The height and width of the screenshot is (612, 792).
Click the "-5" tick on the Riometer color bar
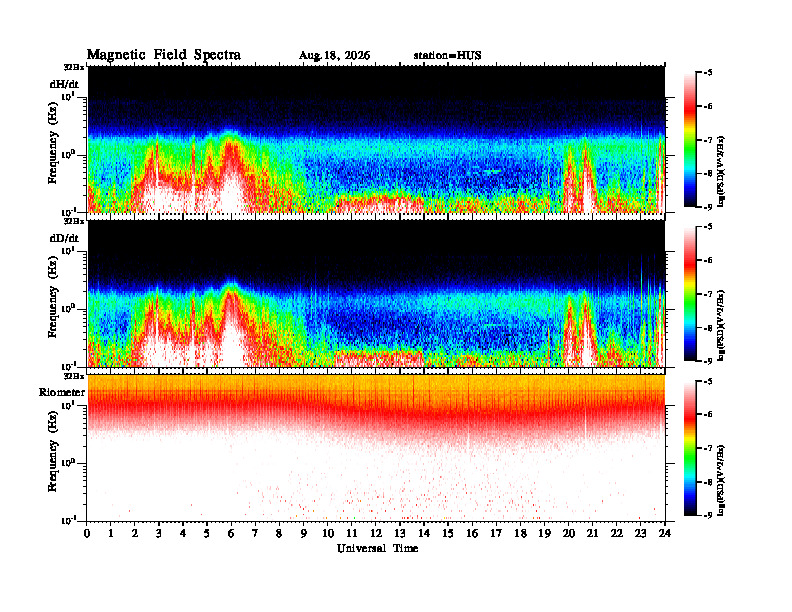coord(708,381)
